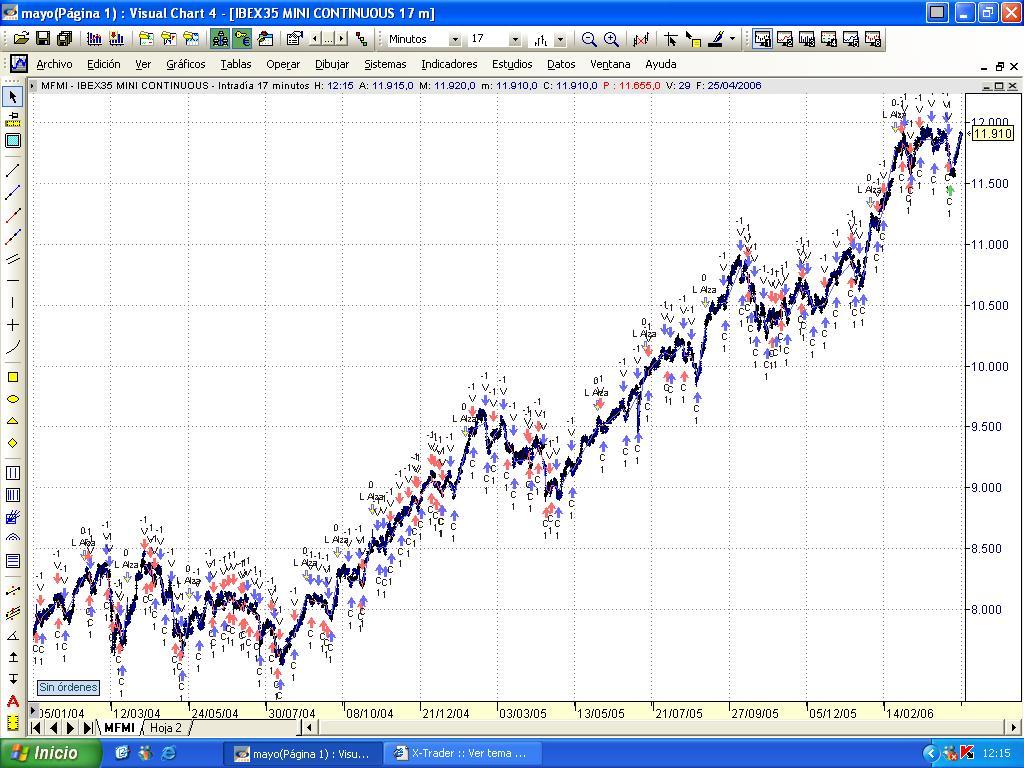
Task: Click the Sin órdenes label on chart
Action: point(68,687)
